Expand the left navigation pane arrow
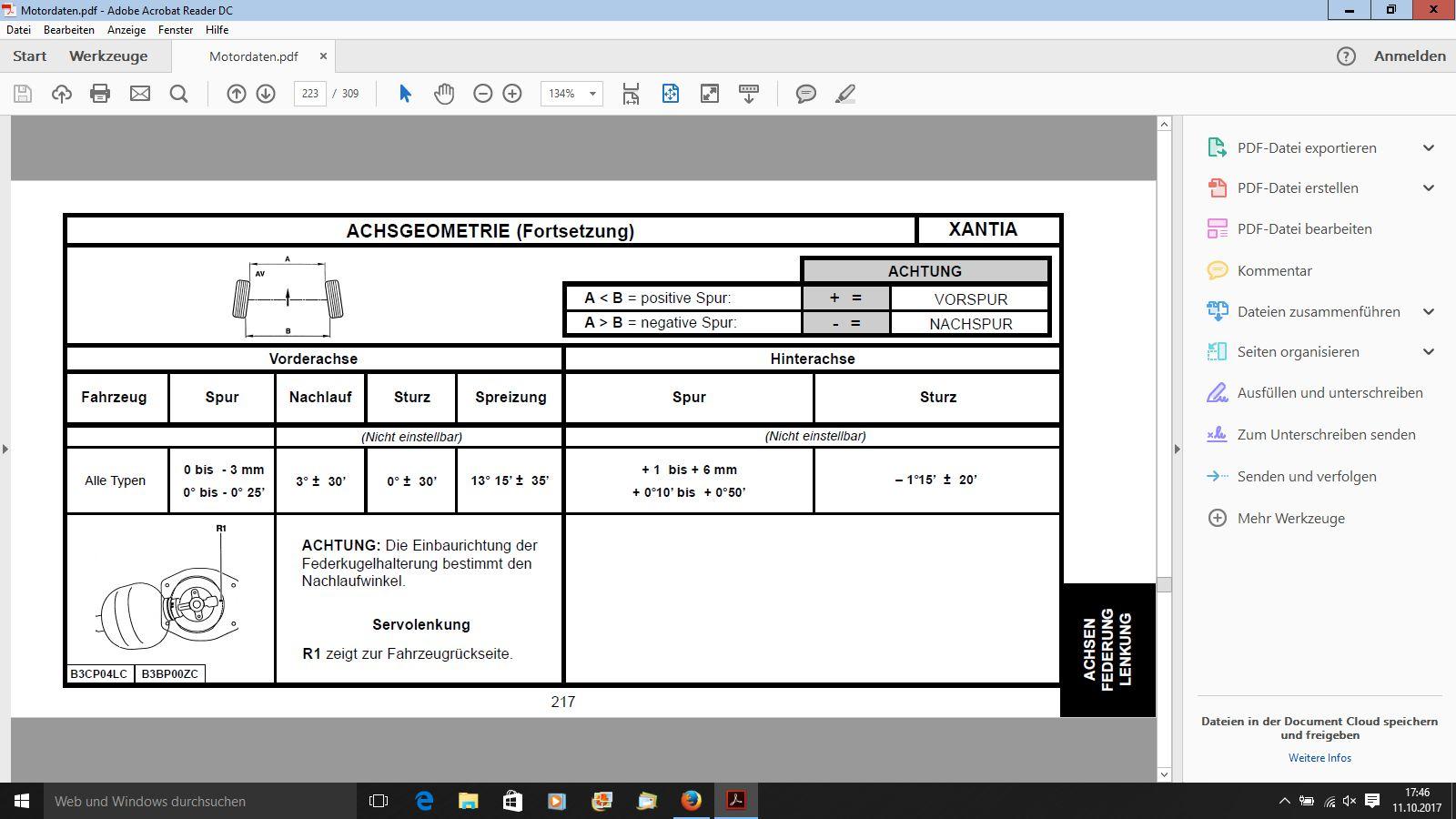This screenshot has height=819, width=1456. click(5, 449)
